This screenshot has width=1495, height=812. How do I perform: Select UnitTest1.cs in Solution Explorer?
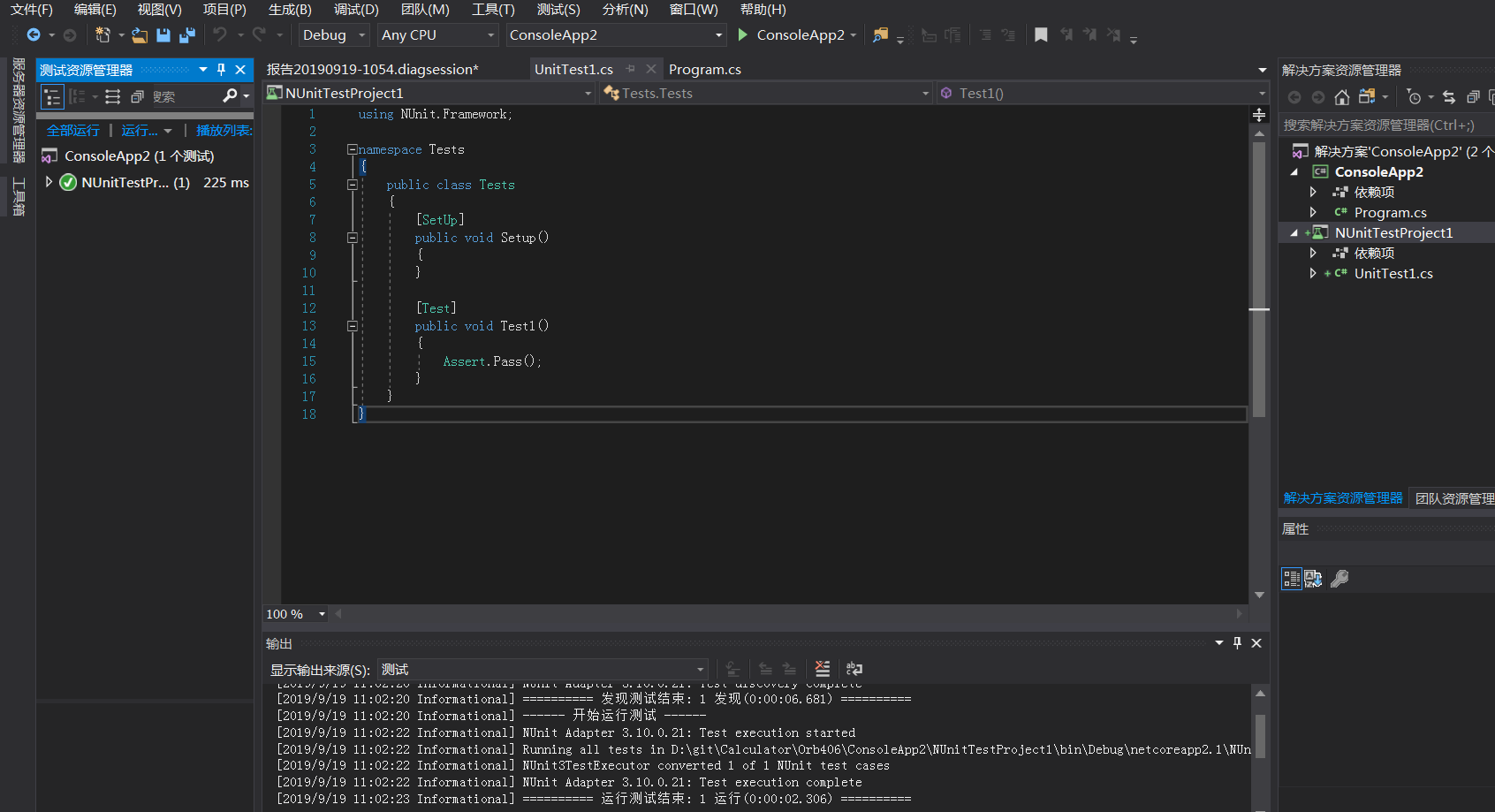(x=1393, y=273)
